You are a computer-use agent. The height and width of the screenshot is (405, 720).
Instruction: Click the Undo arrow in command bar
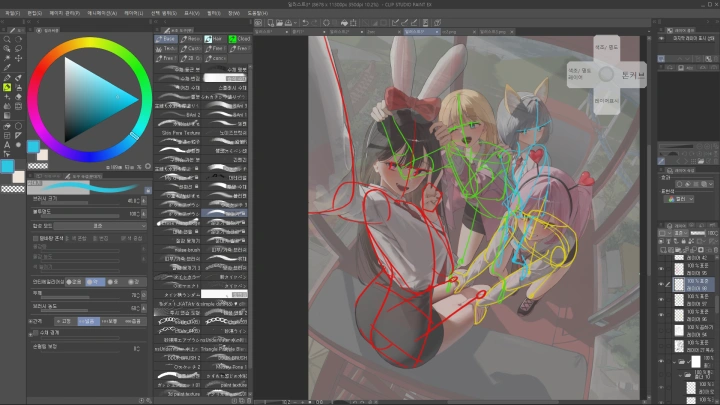(x=305, y=22)
